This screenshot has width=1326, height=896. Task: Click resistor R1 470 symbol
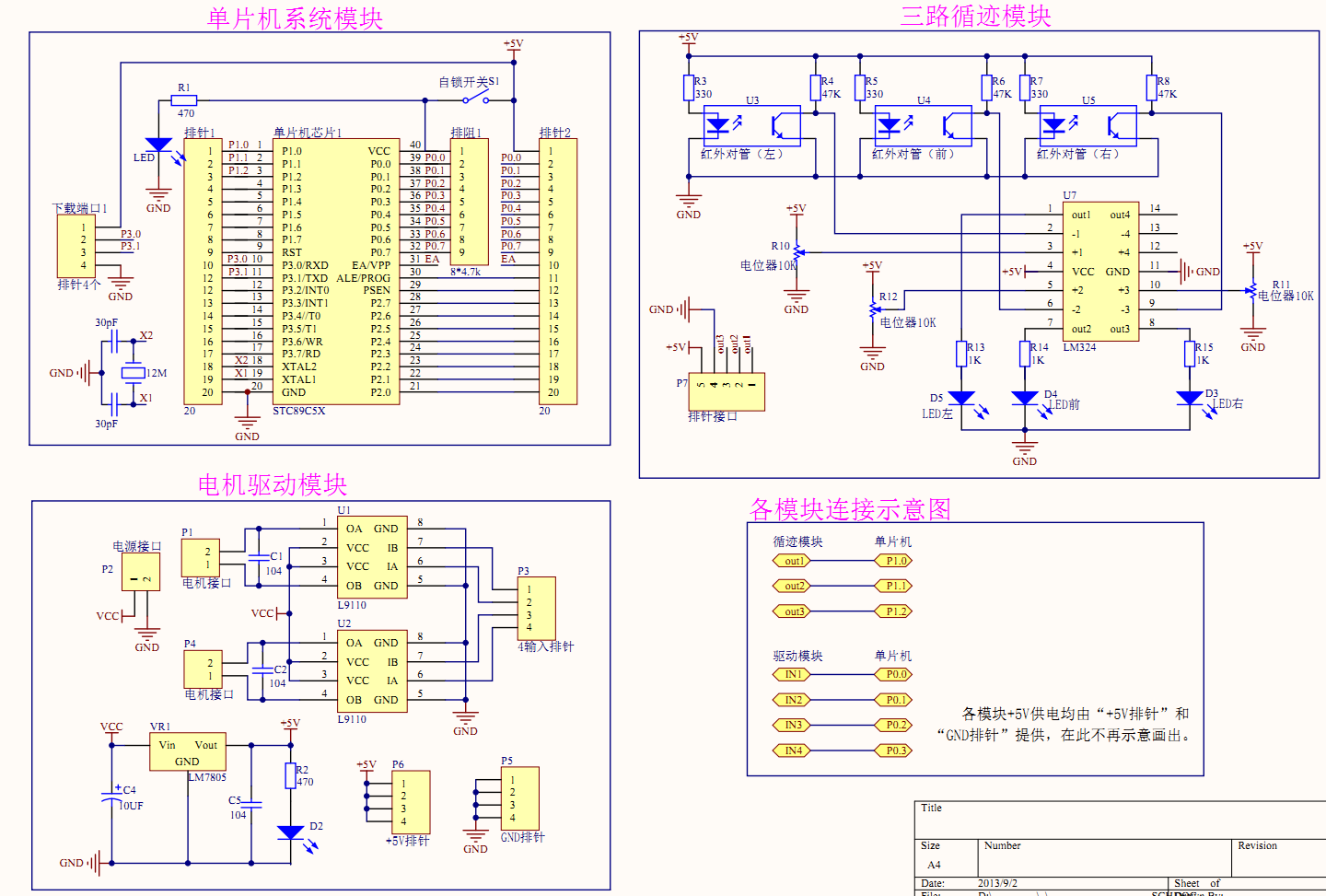[184, 101]
